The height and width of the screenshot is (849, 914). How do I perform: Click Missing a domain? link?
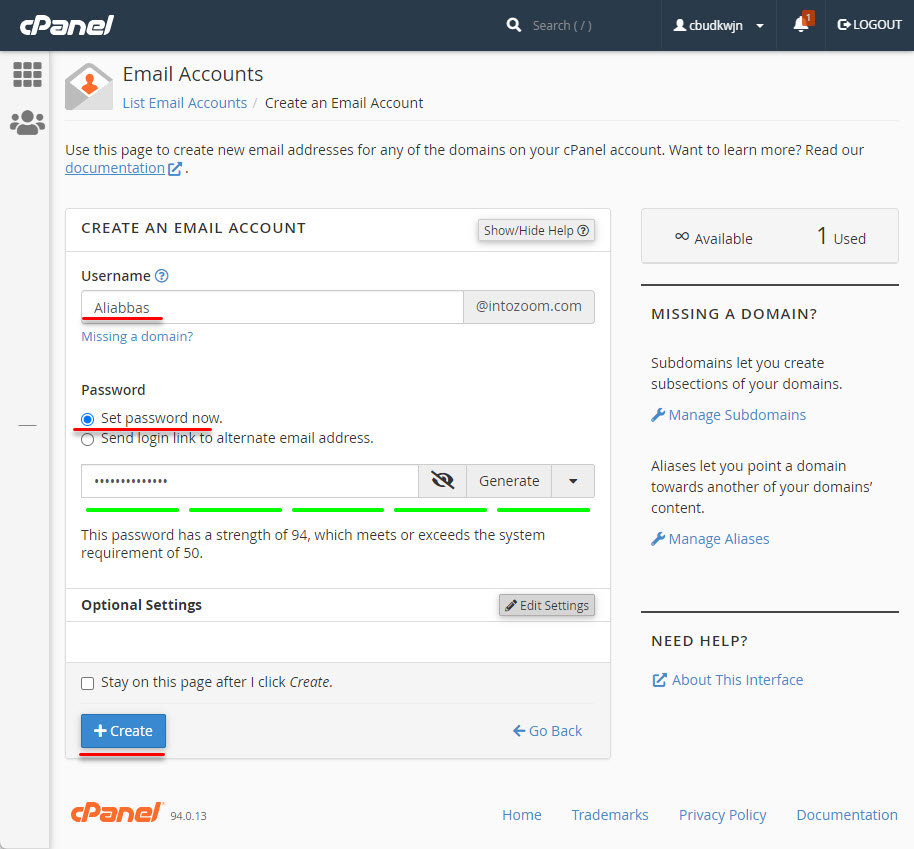coord(137,336)
